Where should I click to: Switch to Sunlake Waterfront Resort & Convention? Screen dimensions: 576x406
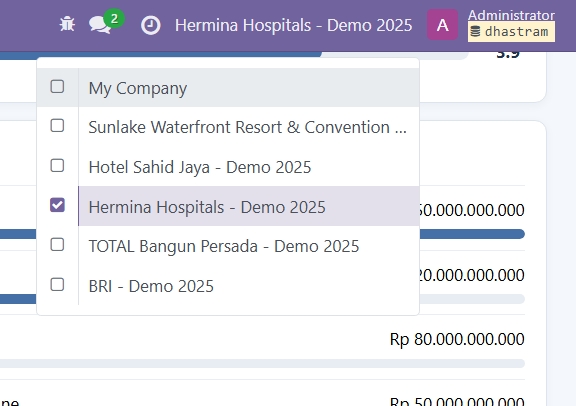pyautogui.click(x=249, y=127)
